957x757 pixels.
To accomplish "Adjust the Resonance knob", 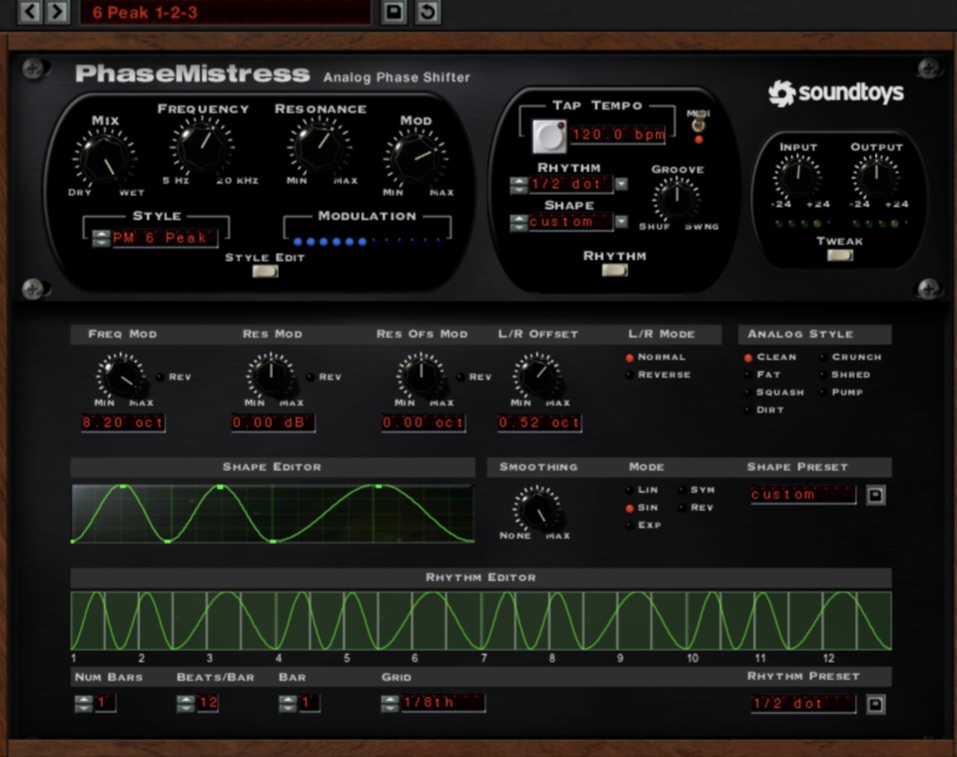I will click(319, 147).
